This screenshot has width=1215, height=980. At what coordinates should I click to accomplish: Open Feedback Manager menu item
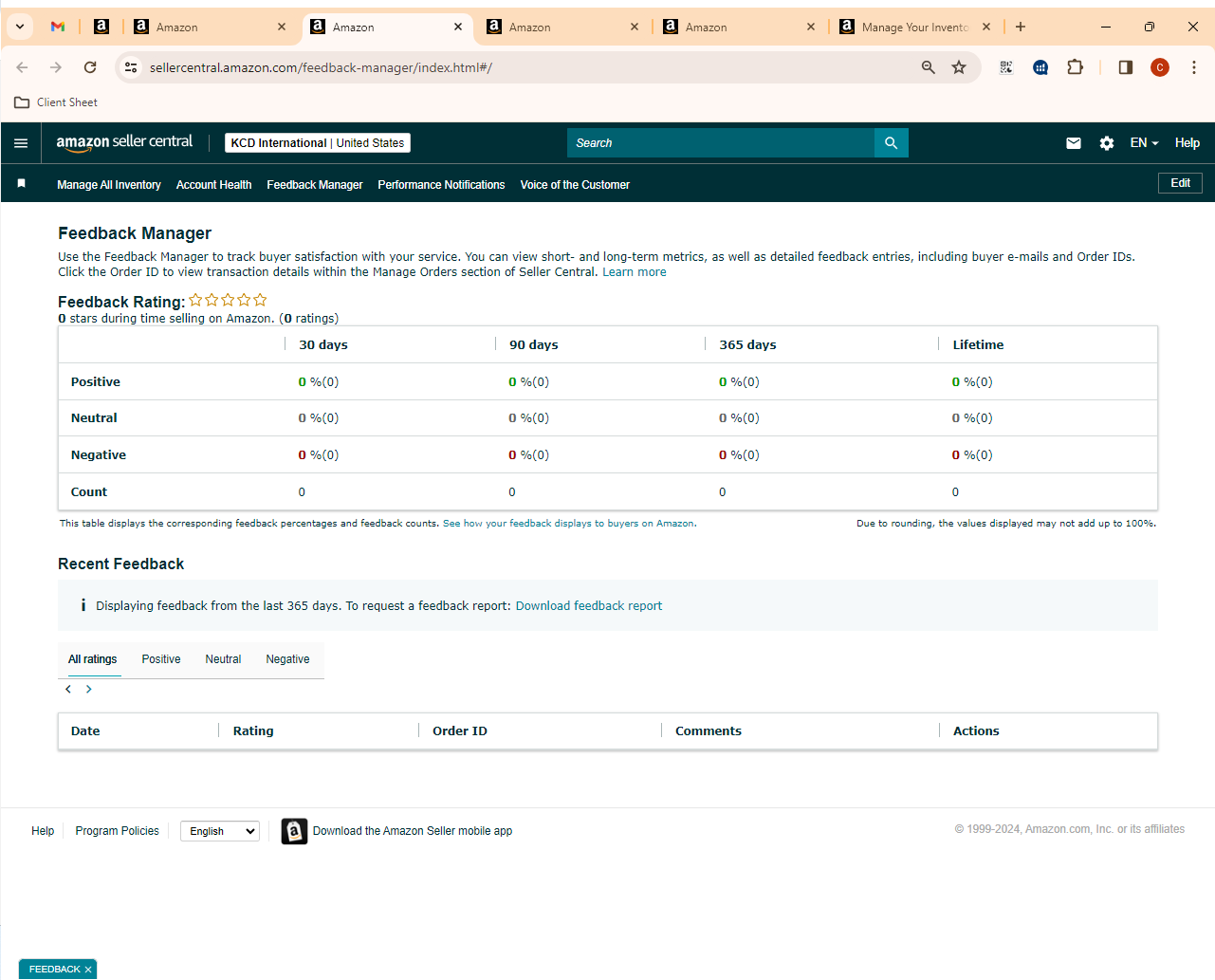click(315, 185)
